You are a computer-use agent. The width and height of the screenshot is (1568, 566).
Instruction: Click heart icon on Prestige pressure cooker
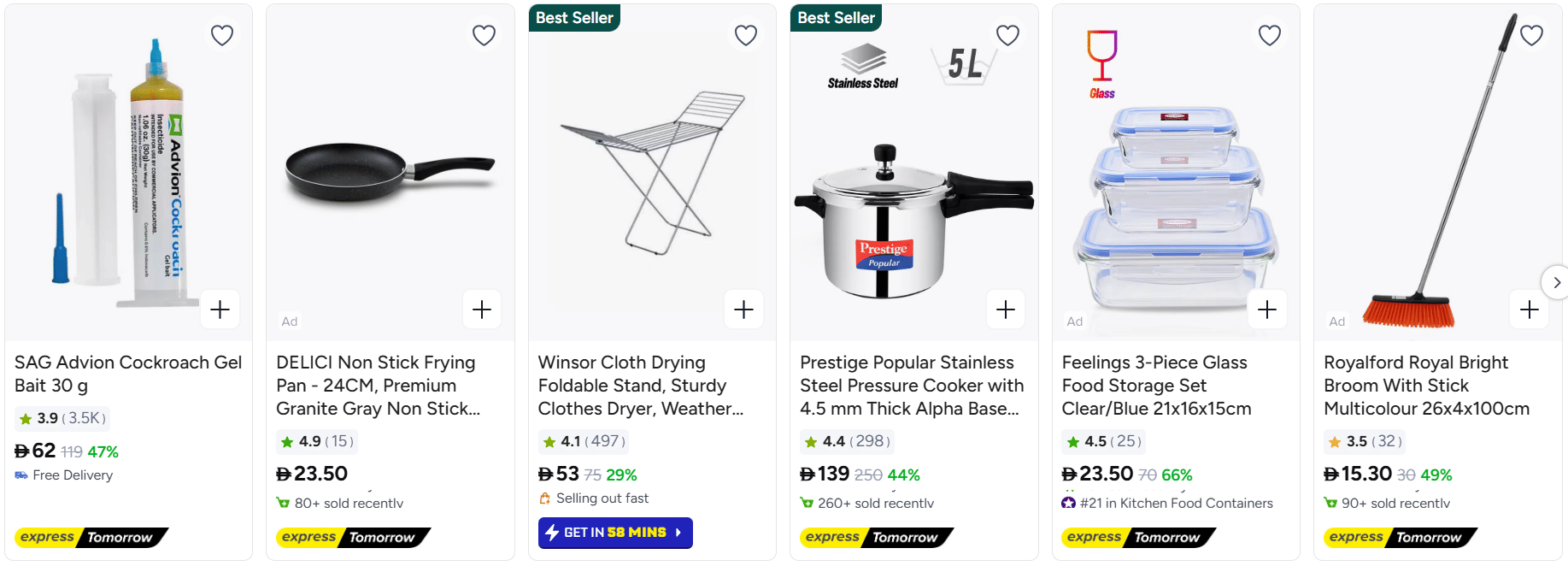pos(1007,35)
